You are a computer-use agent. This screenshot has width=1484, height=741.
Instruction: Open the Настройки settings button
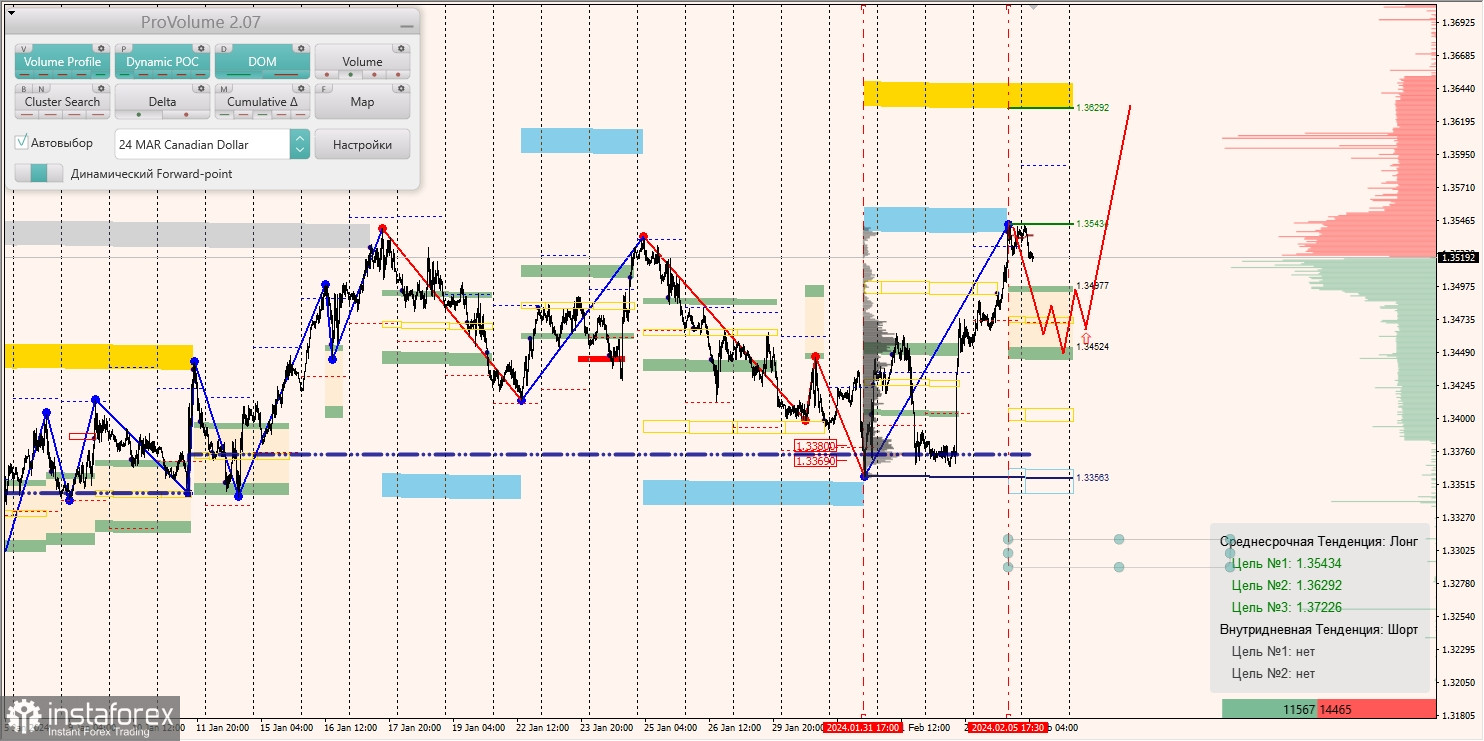pyautogui.click(x=362, y=144)
